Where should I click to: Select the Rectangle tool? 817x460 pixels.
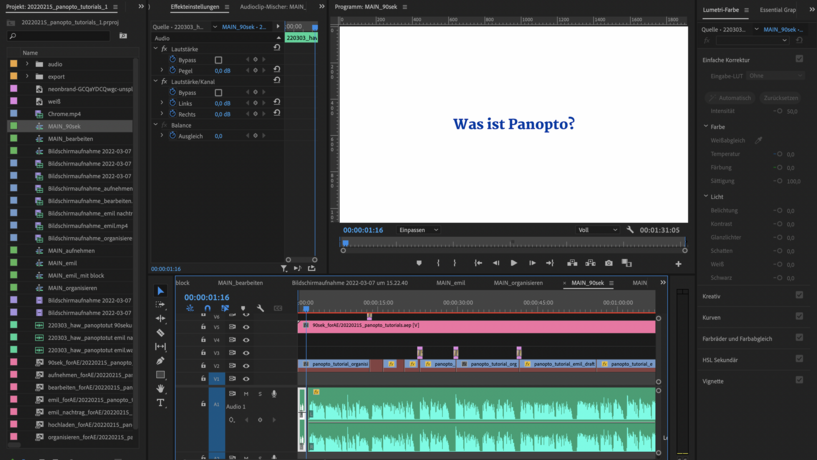click(160, 375)
